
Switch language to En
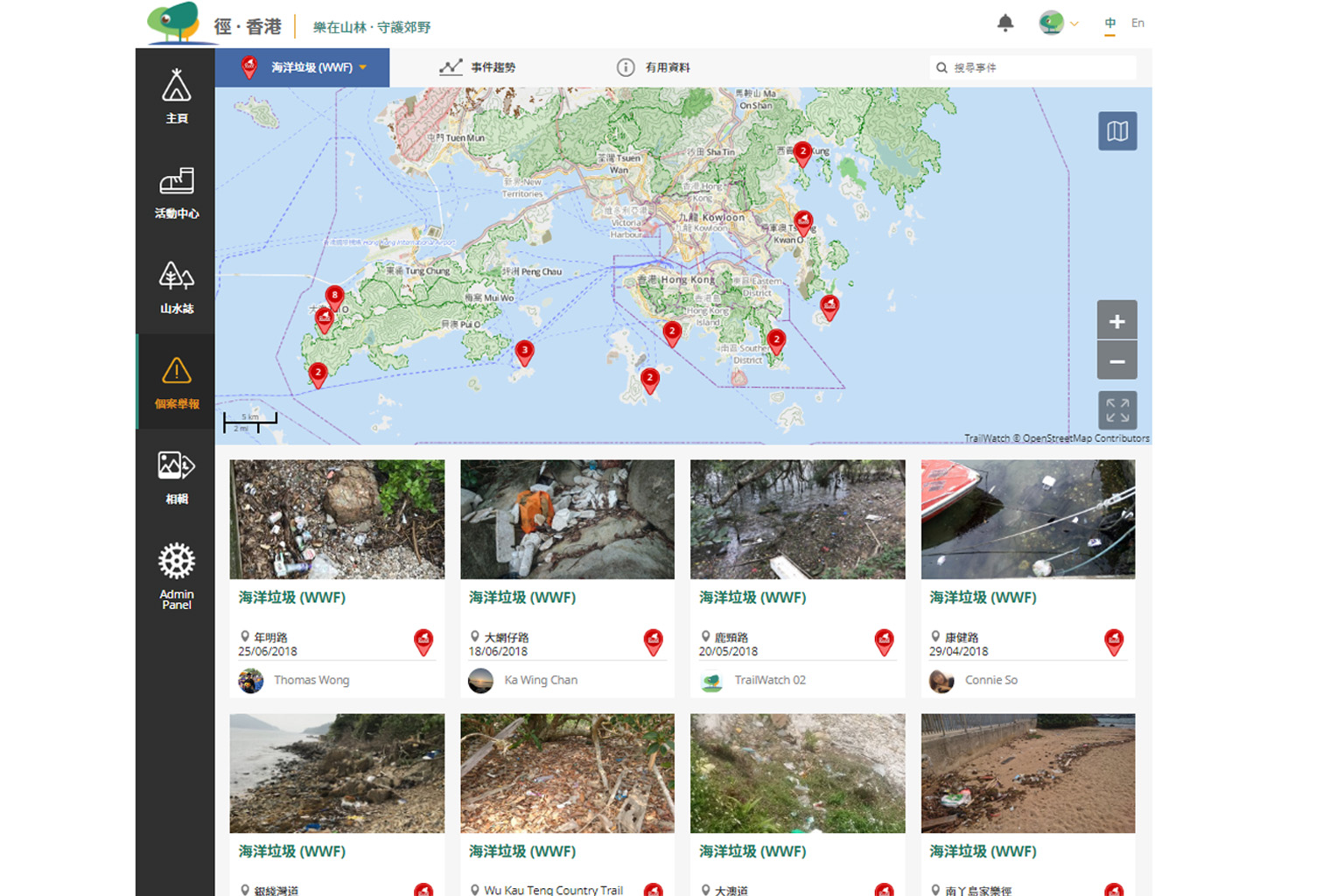[1137, 24]
